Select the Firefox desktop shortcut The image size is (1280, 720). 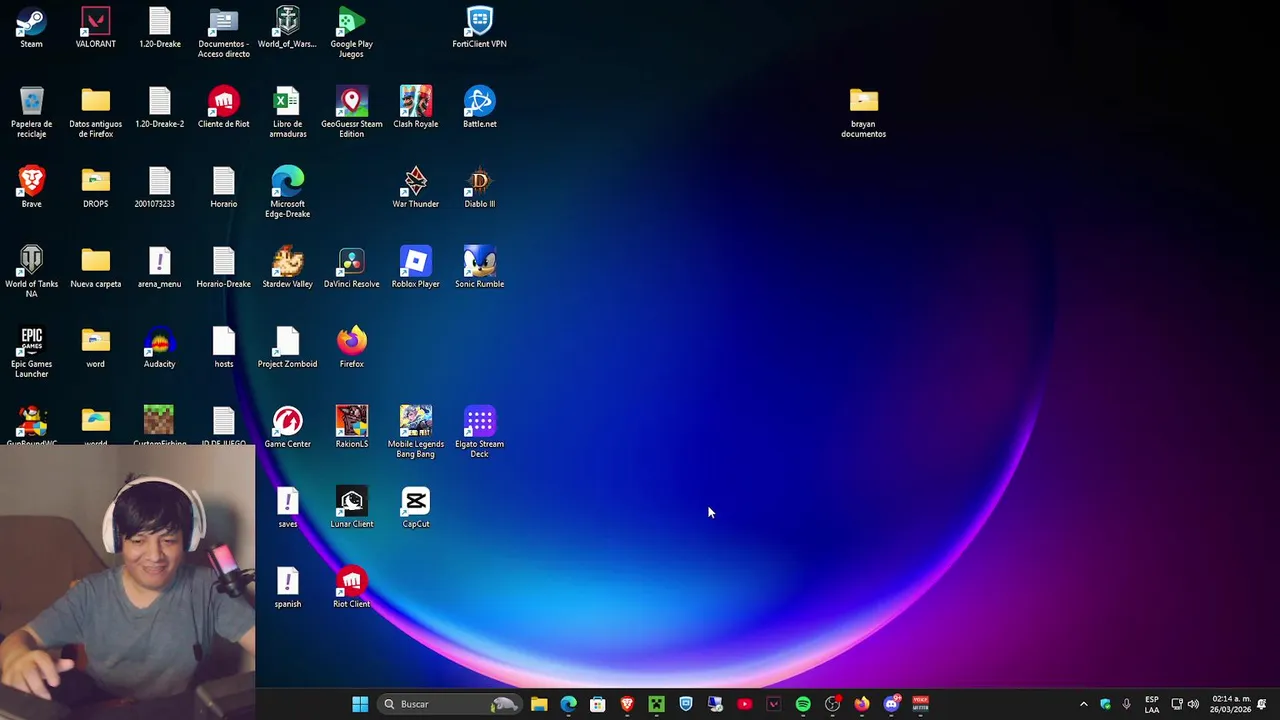tap(351, 347)
